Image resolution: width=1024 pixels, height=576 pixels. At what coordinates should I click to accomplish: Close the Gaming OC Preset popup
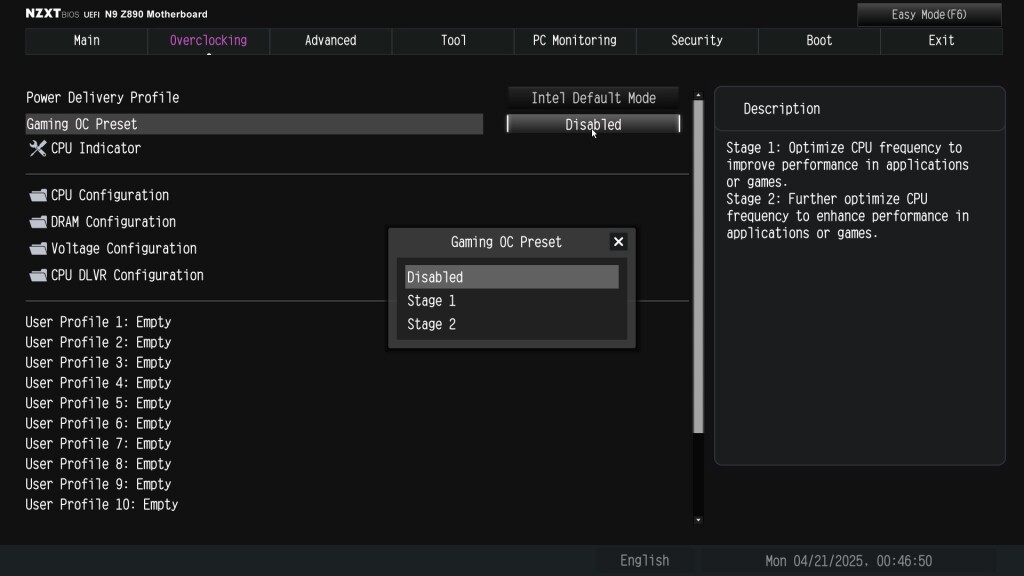618,242
